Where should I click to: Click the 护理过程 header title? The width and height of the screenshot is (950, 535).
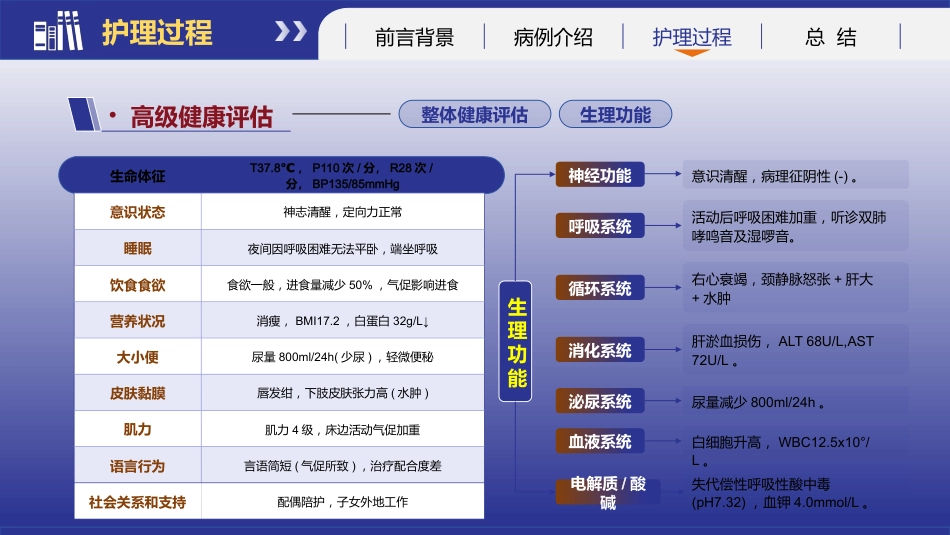tap(157, 32)
